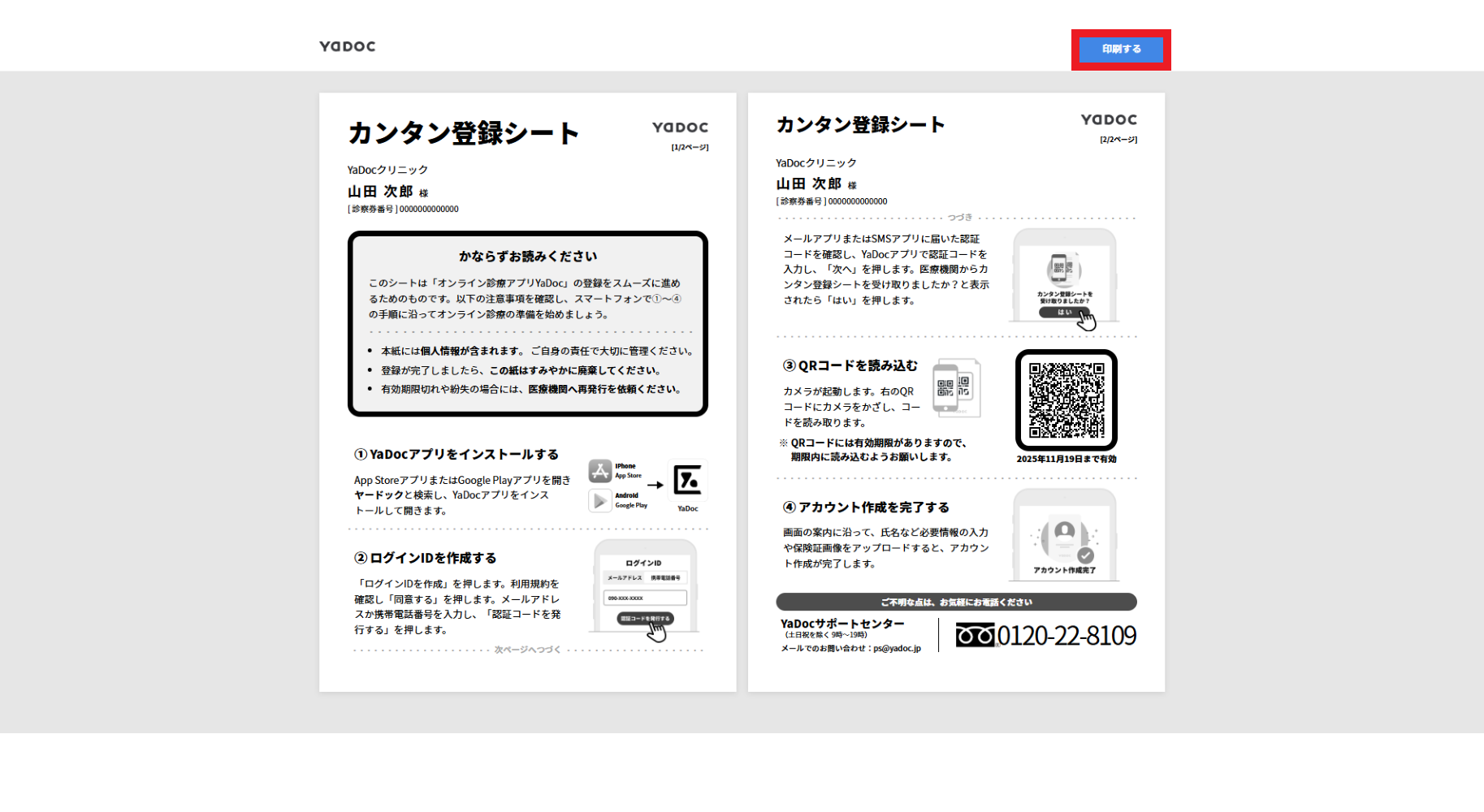The image size is (1484, 812).
Task: Click the カンタン登録シート title on page 2
Action: click(860, 124)
